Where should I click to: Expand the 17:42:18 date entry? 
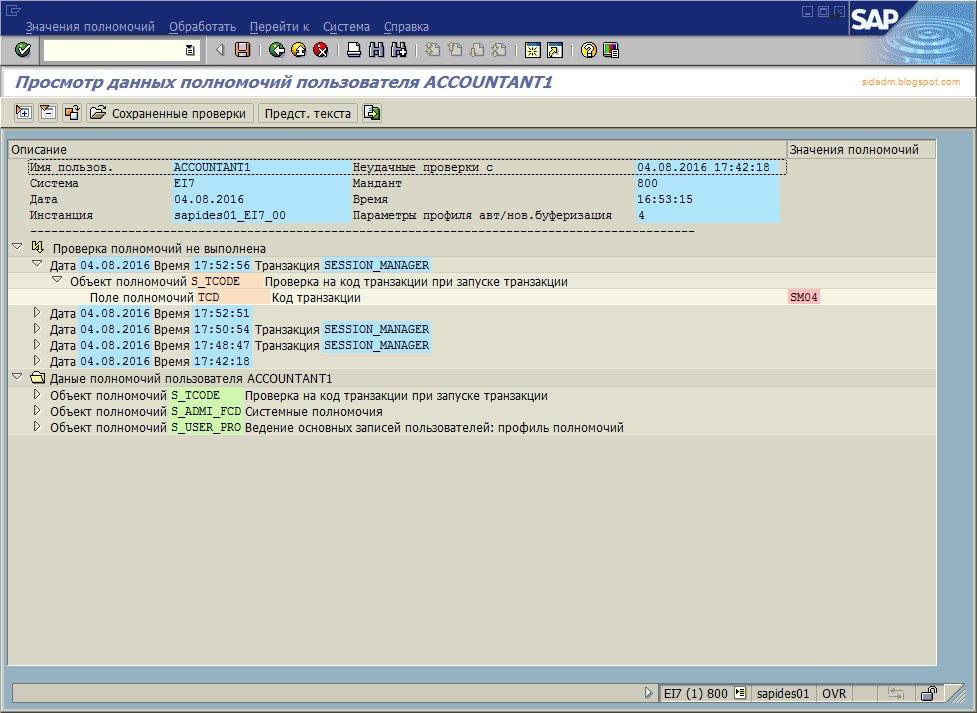[x=37, y=360]
